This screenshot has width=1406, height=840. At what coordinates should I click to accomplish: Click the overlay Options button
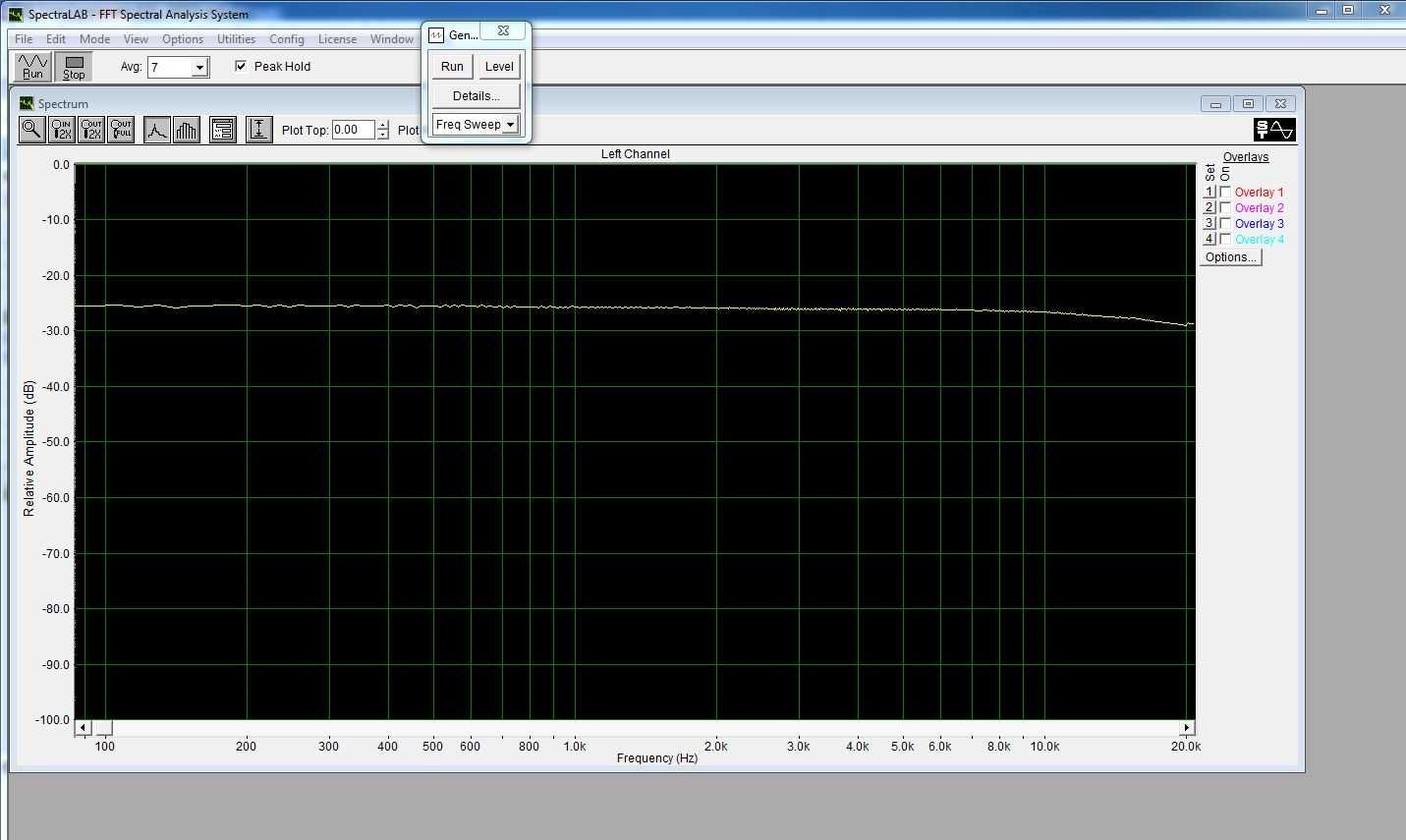pyautogui.click(x=1230, y=257)
